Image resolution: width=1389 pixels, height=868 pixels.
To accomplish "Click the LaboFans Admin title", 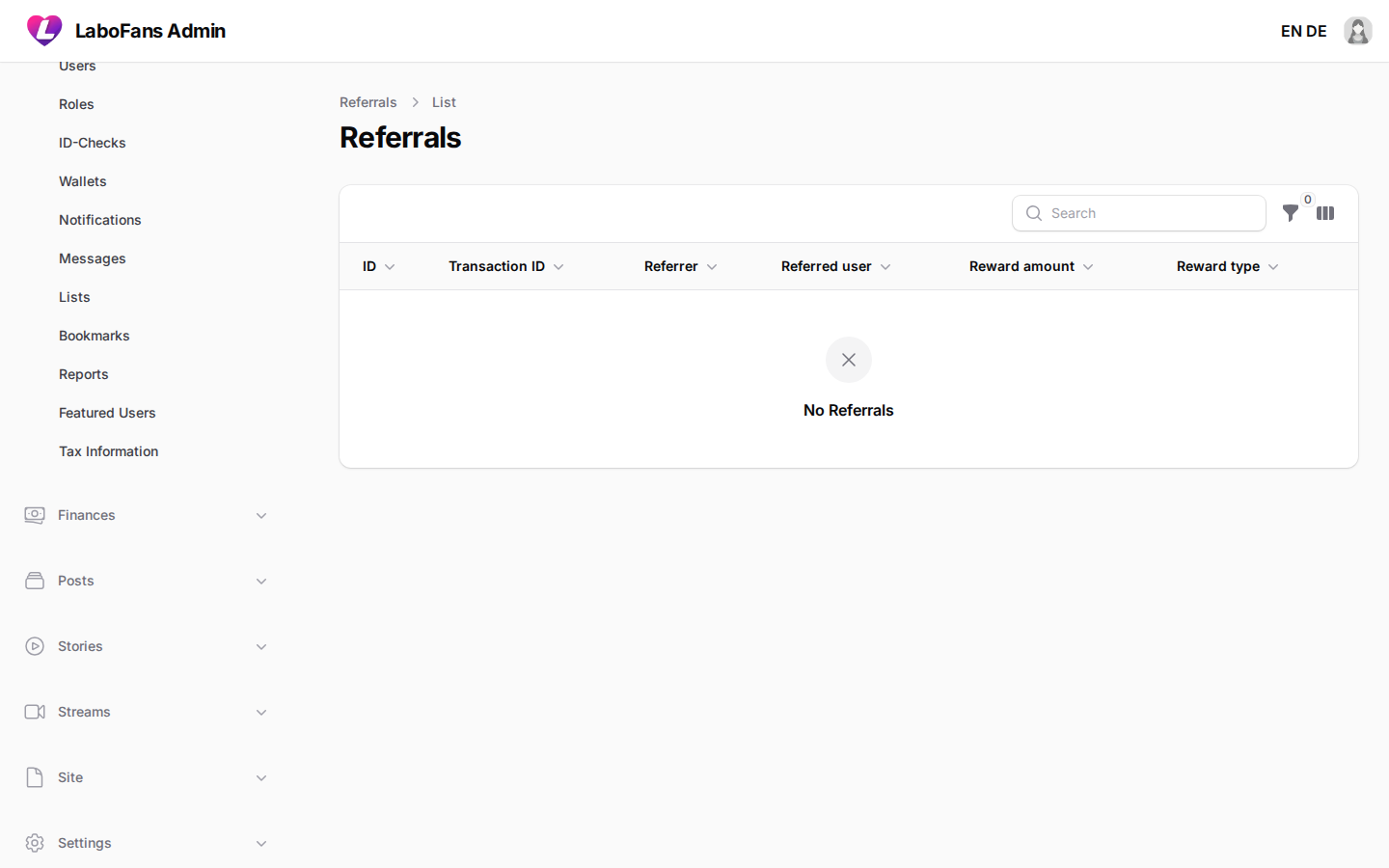I will 150,31.
